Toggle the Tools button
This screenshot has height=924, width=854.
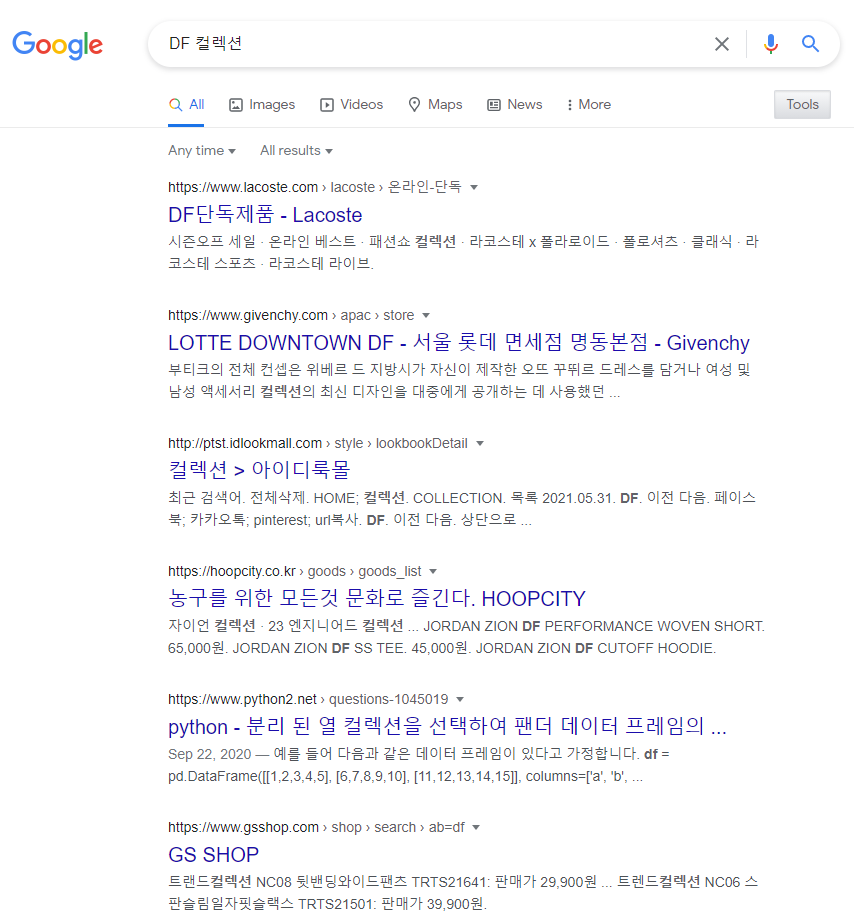tap(802, 104)
